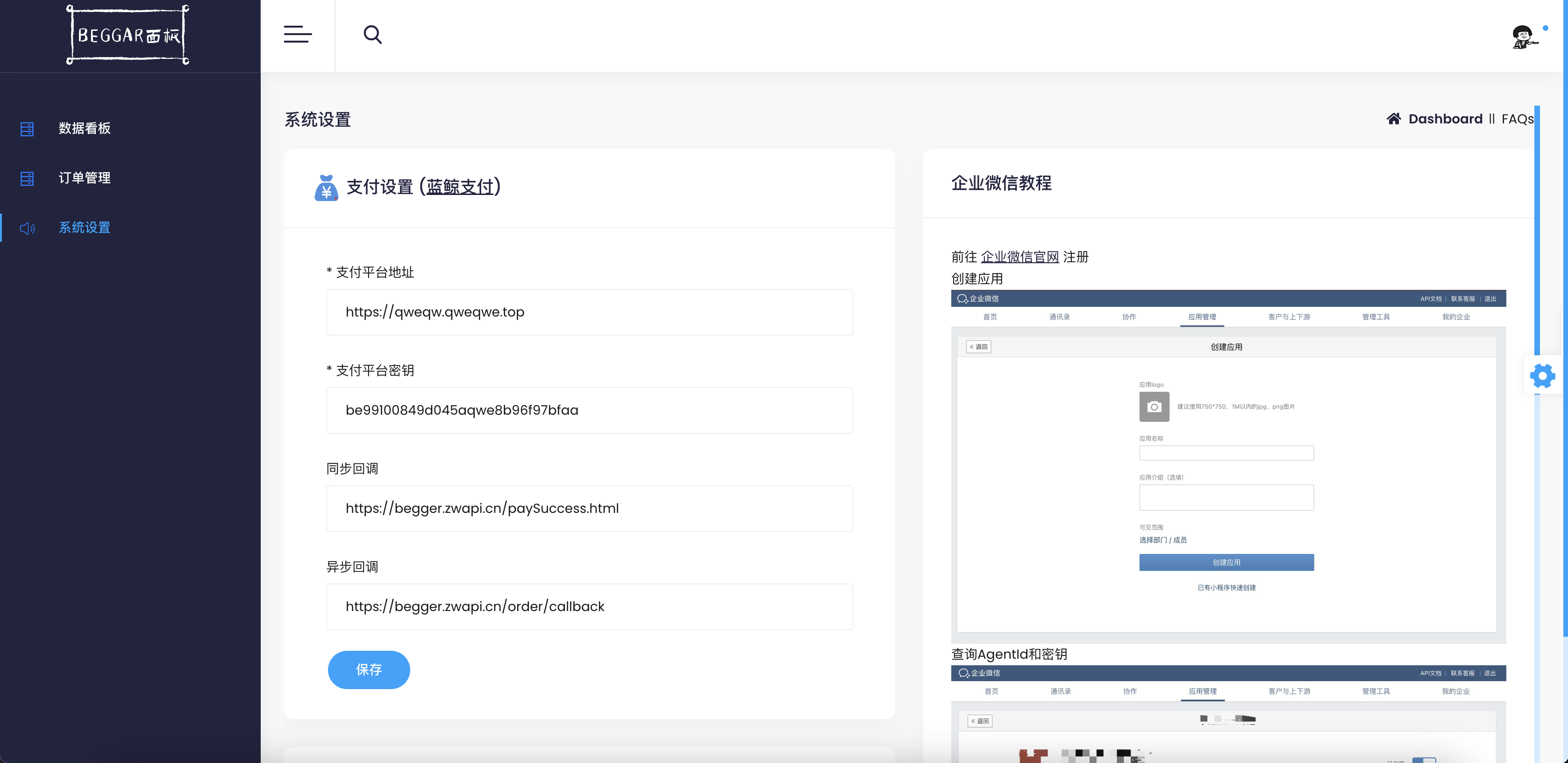Screen dimensions: 1568x763
Task: Click the order icon beside 订单管理
Action: point(27,178)
